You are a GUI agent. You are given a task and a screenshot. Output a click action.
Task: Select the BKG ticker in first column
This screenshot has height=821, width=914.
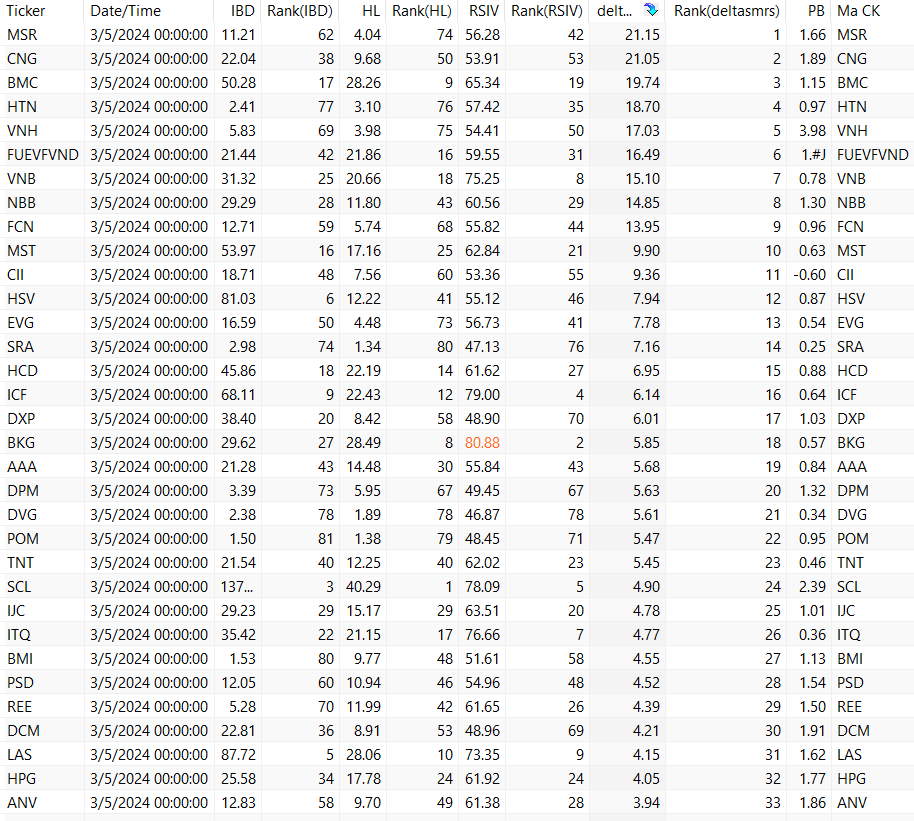coord(21,443)
